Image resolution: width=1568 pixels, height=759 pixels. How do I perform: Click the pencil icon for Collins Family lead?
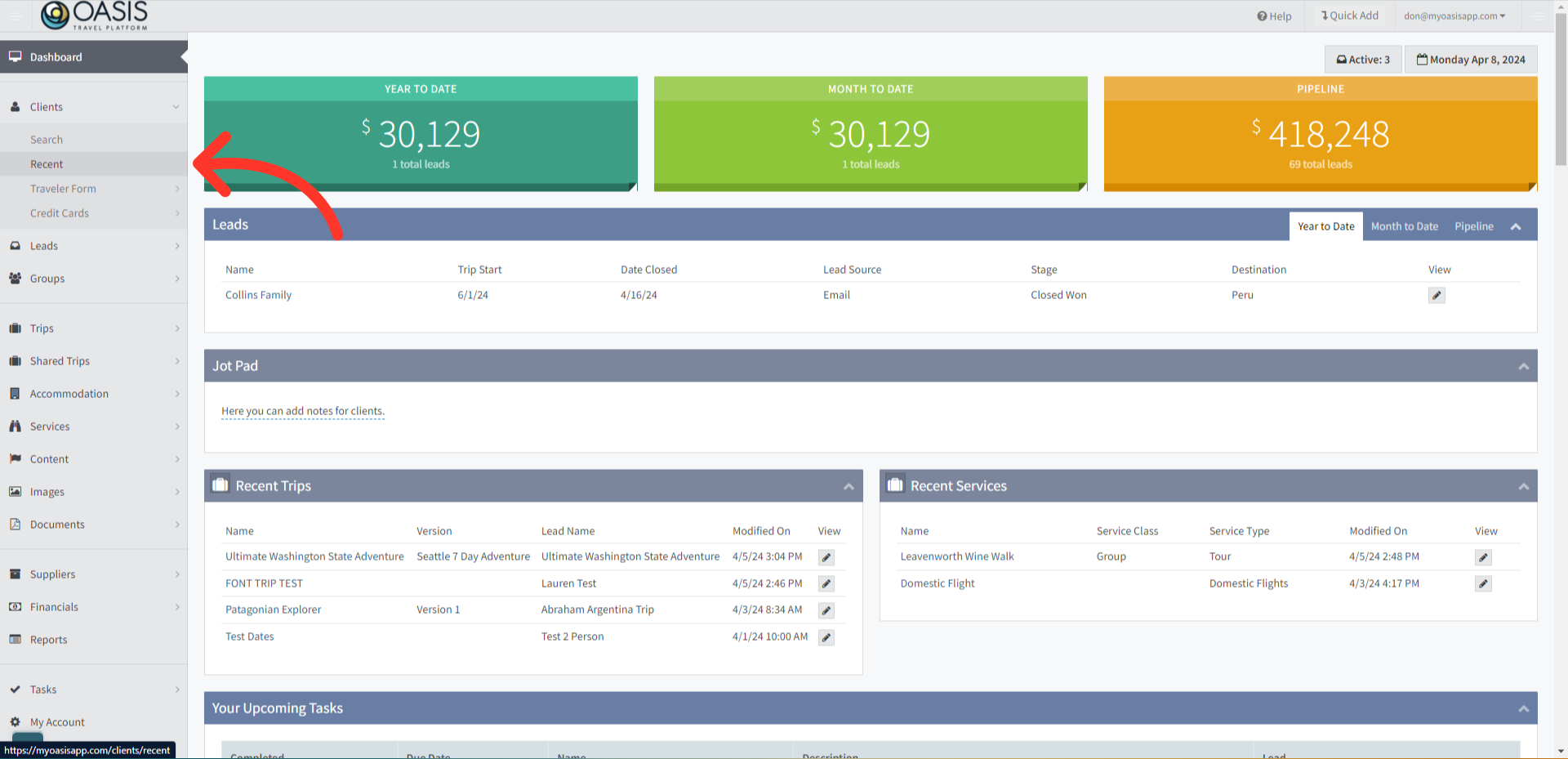coord(1437,296)
